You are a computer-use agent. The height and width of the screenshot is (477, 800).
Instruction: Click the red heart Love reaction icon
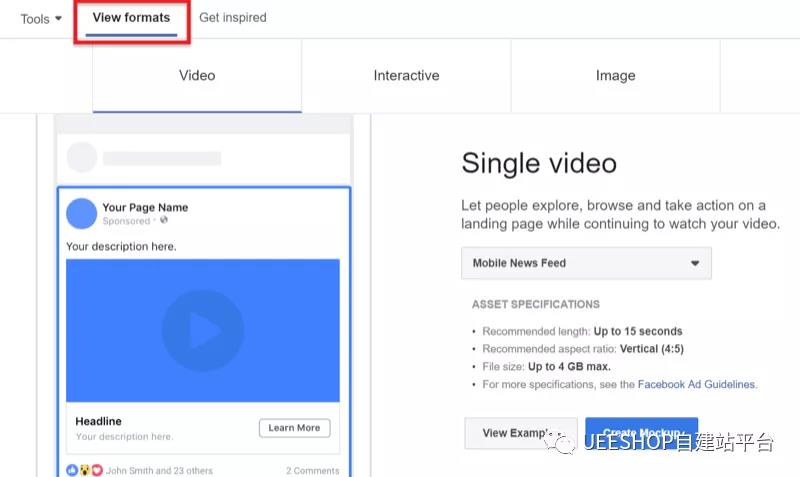[x=96, y=470]
